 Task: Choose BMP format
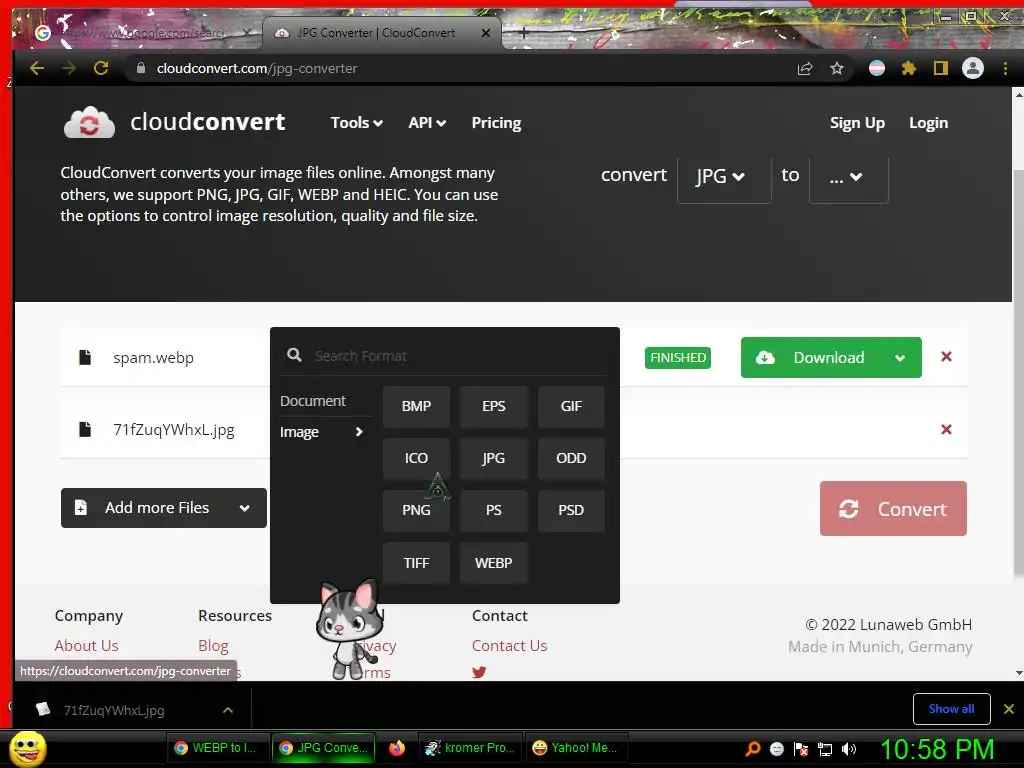(416, 406)
